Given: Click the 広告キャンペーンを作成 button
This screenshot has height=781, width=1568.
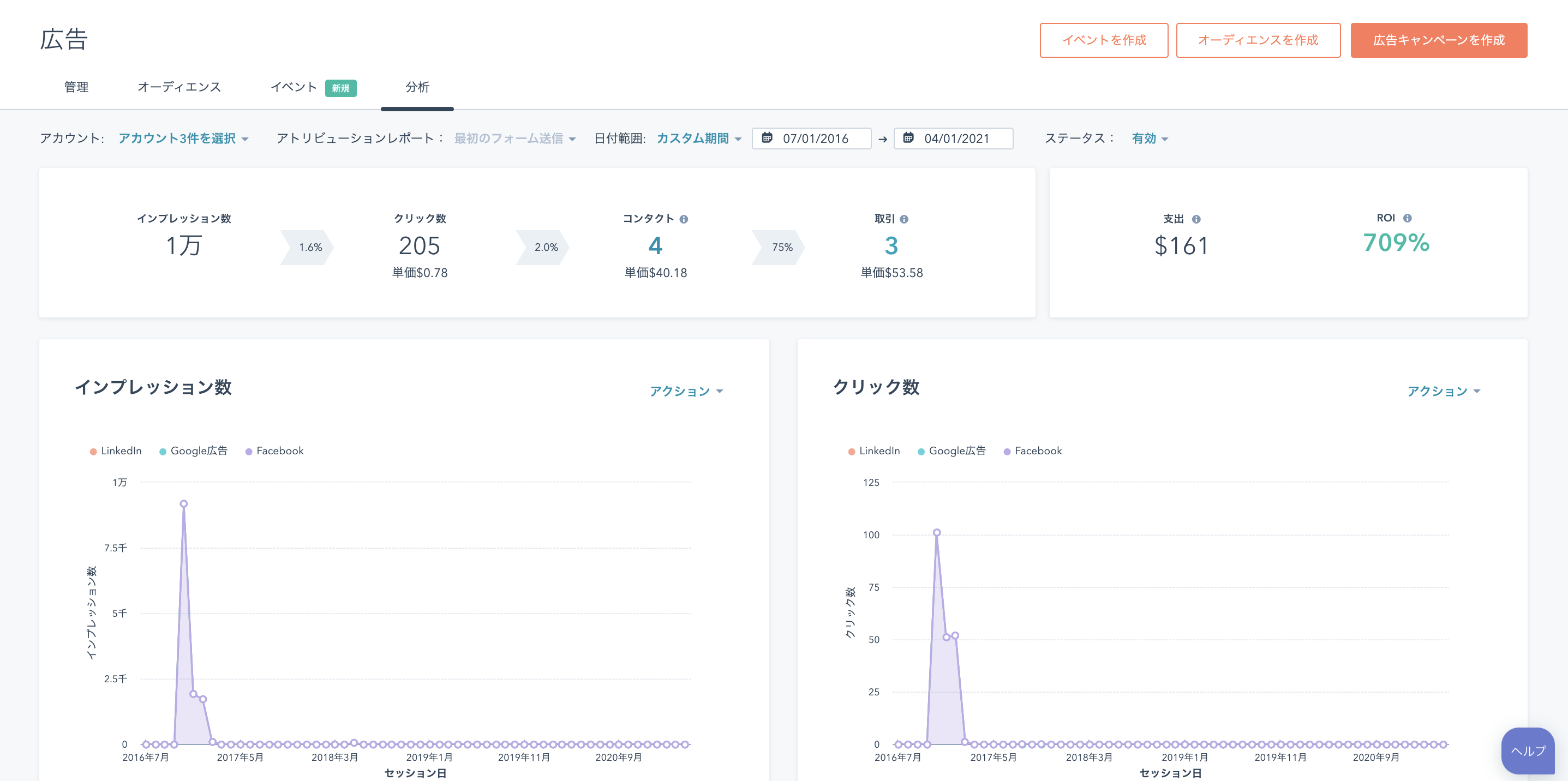Looking at the screenshot, I should 1438,40.
